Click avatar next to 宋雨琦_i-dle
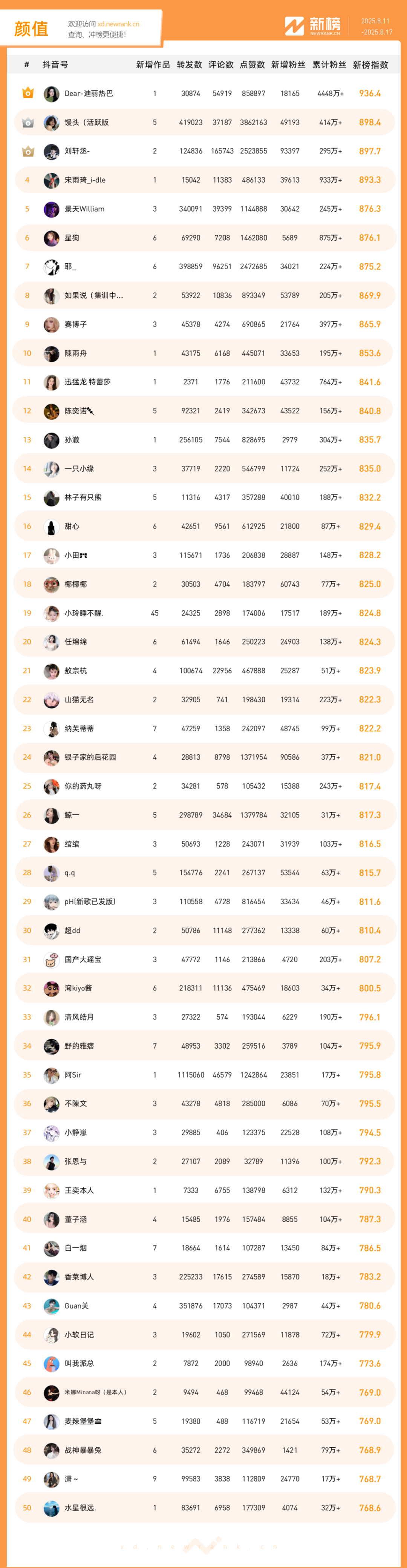The image size is (407, 1568). 51,180
